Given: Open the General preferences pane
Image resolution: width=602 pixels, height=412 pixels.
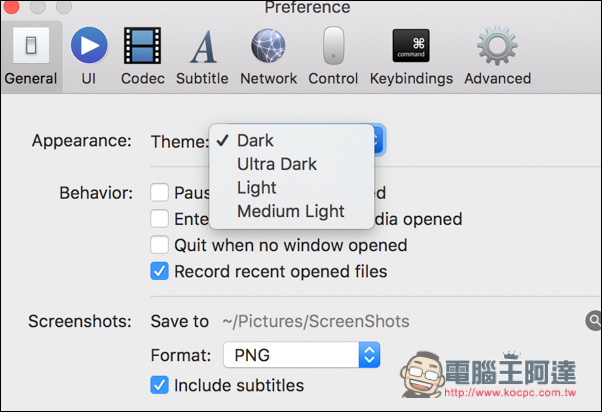Looking at the screenshot, I should pos(31,57).
